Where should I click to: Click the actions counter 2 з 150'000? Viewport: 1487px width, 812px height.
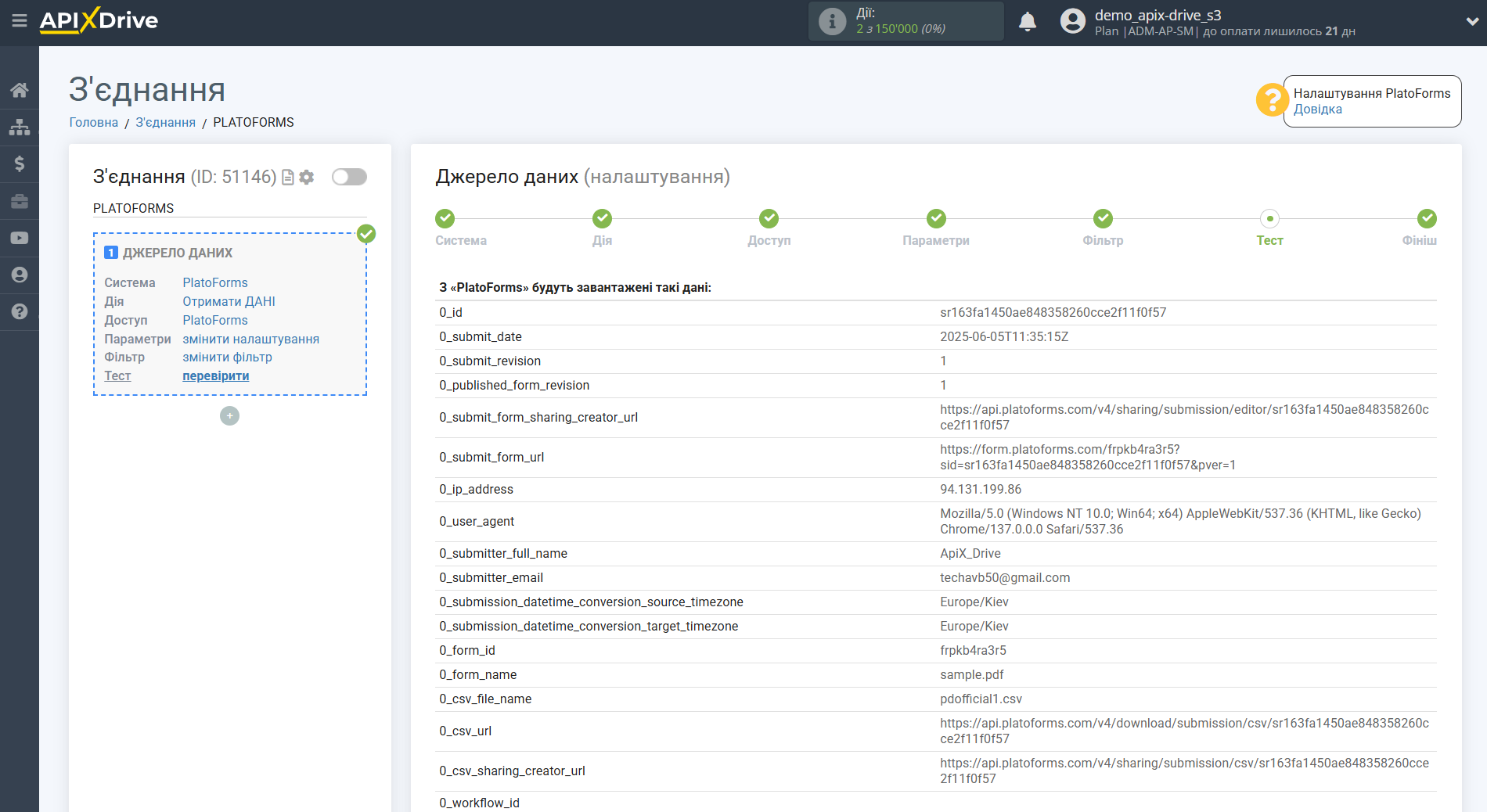pyautogui.click(x=901, y=29)
